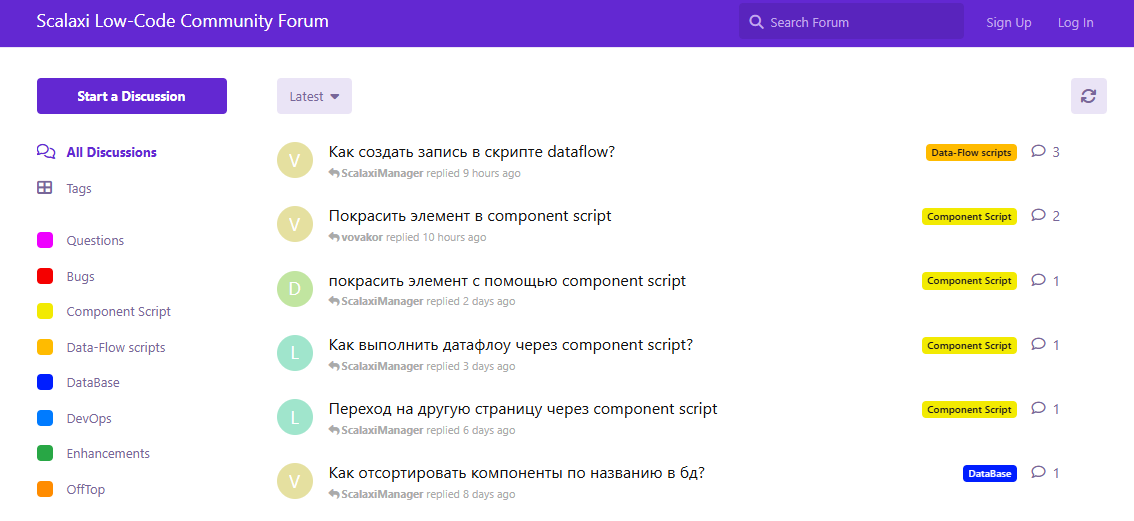Image resolution: width=1134 pixels, height=521 pixels.
Task: Click the refresh discussions icon button
Action: tap(1088, 96)
